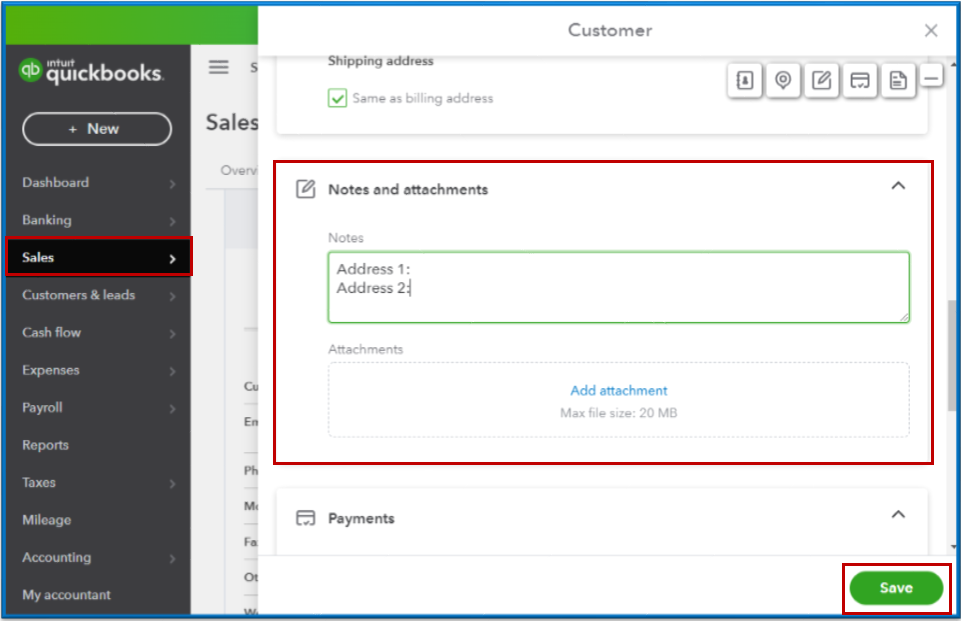Click the notes pencil shortcut icon
The width and height of the screenshot is (961, 621).
[x=821, y=81]
